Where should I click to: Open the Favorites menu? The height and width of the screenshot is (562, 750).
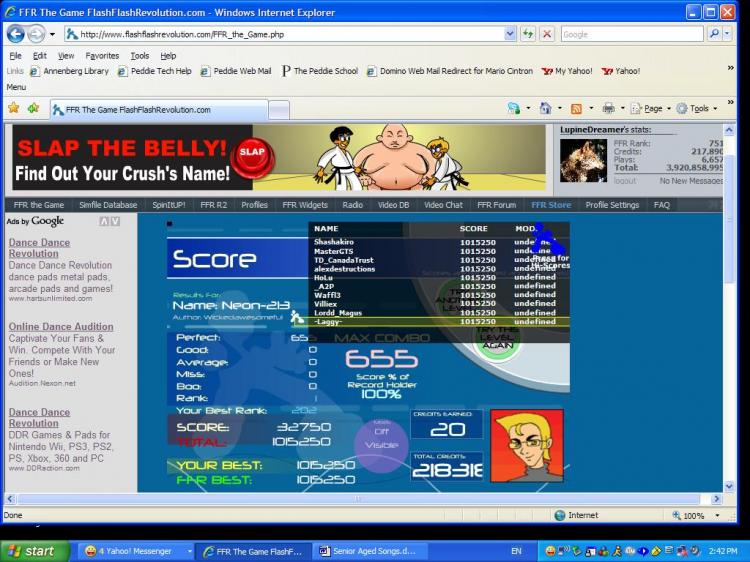pos(102,55)
